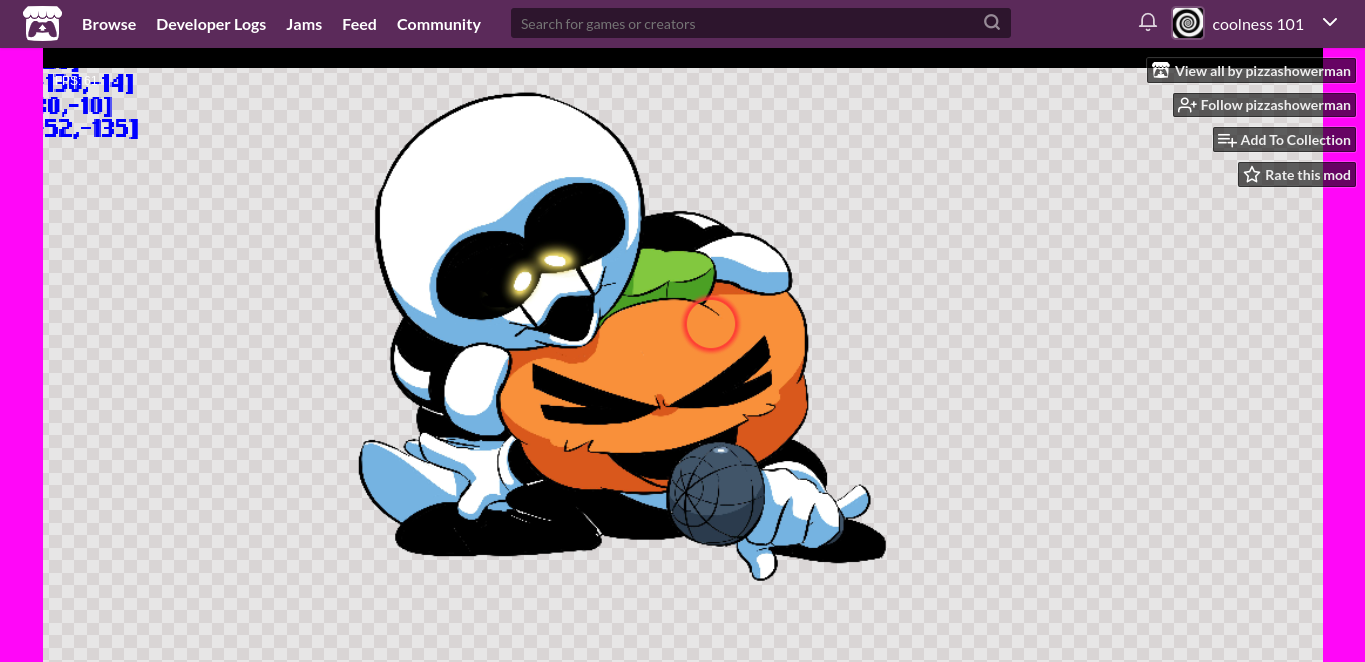Click the add-user icon beside Follow pizzashowerman
Screen dimensions: 1365x662
point(1187,105)
